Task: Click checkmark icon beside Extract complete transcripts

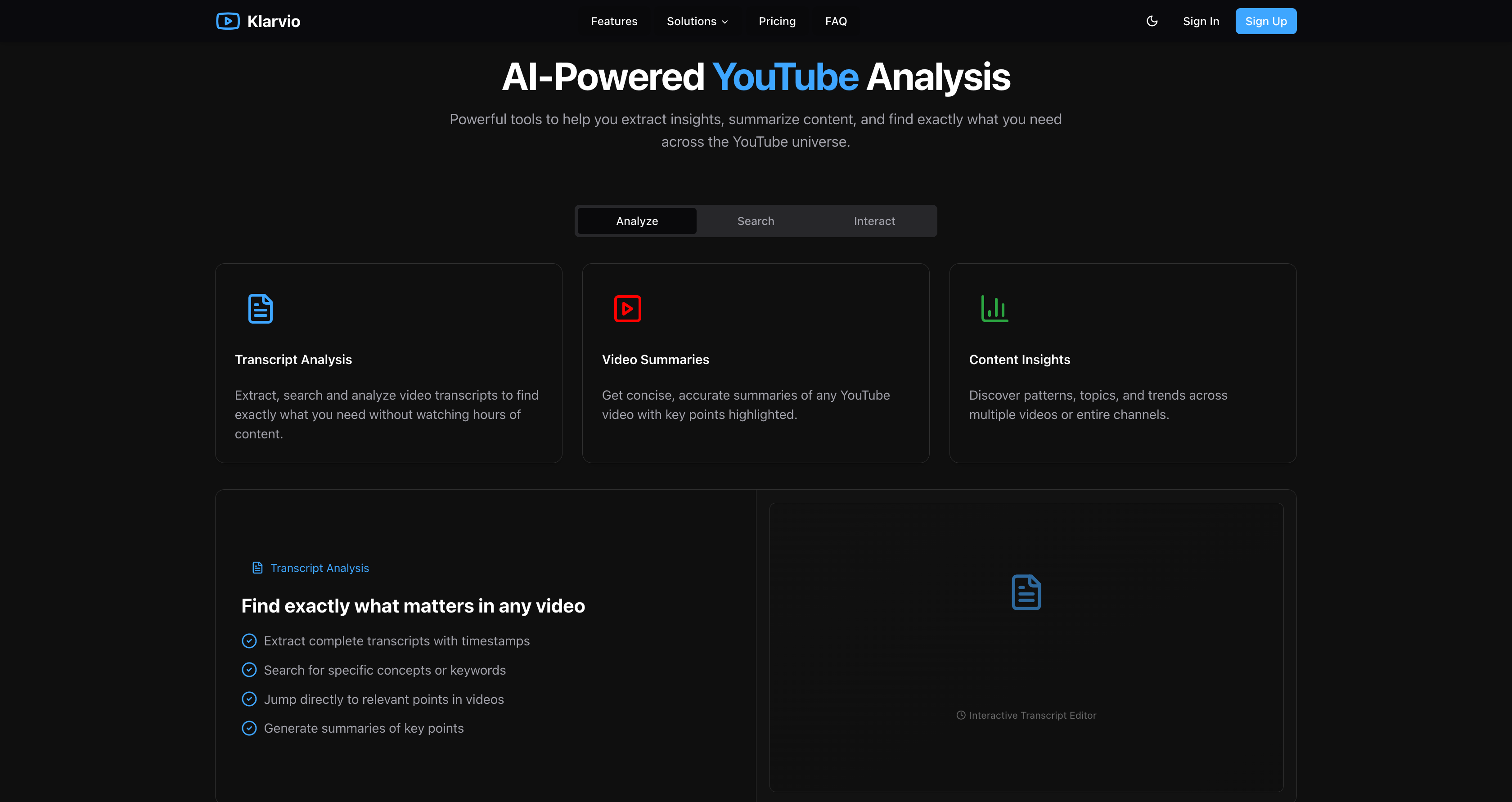Action: click(249, 641)
